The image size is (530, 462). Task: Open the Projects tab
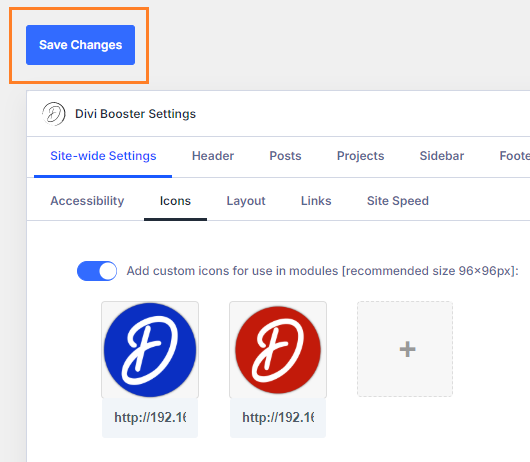tap(361, 156)
